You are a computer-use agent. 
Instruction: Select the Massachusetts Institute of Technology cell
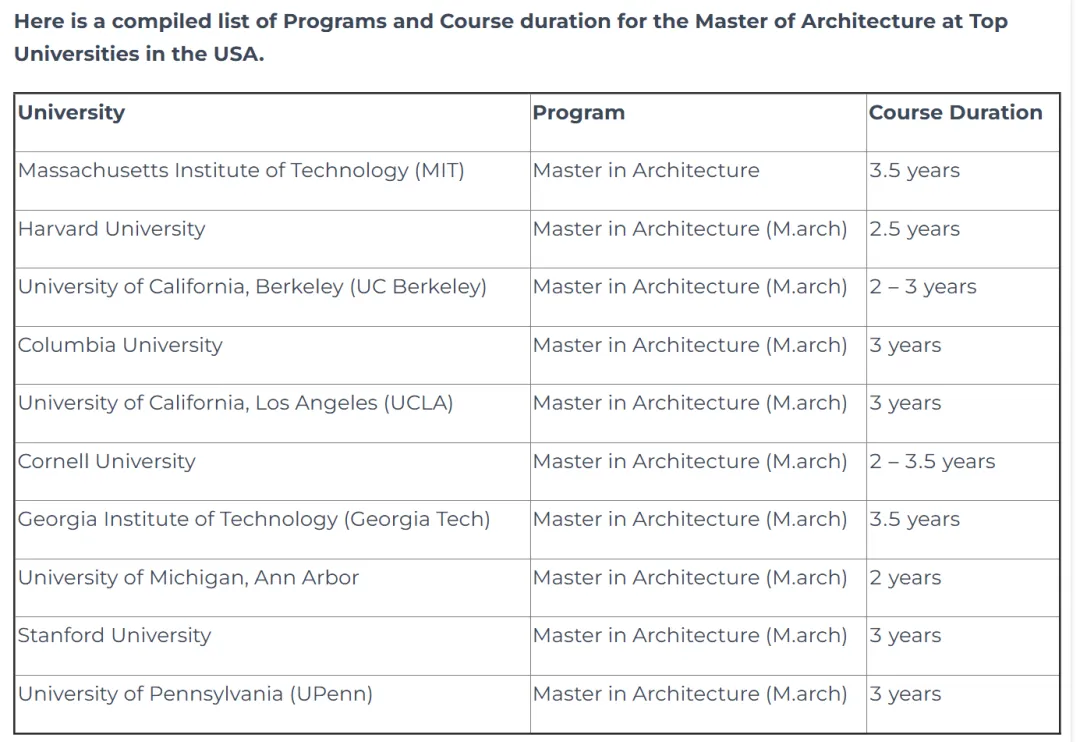[x=241, y=171]
